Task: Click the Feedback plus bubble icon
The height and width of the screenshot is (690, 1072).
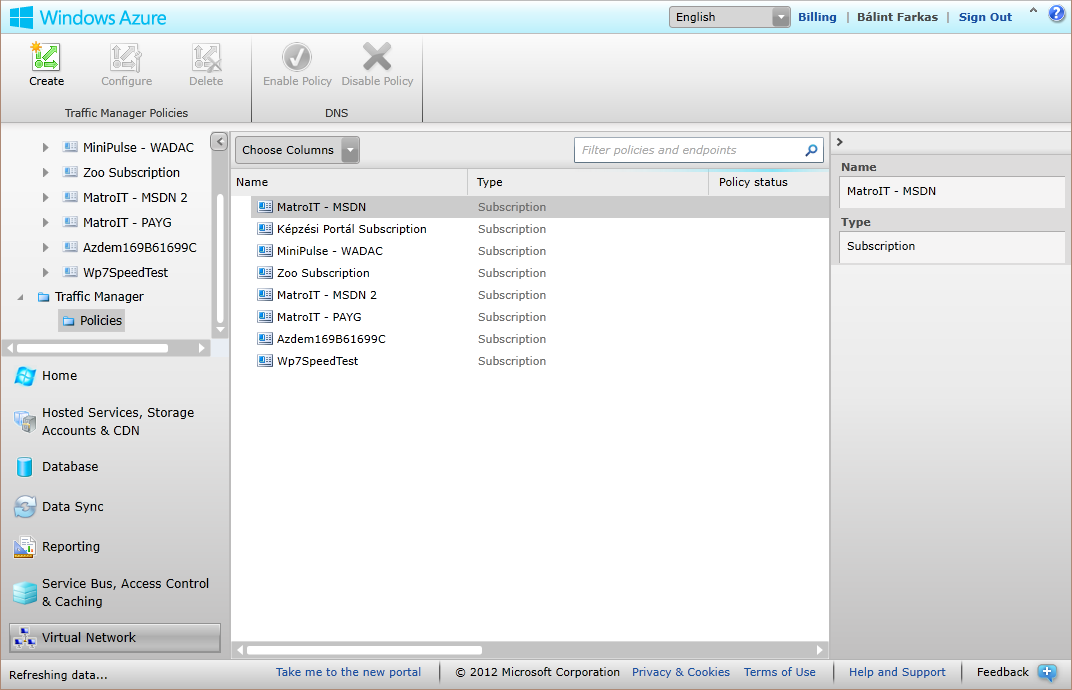Action: (x=1047, y=672)
